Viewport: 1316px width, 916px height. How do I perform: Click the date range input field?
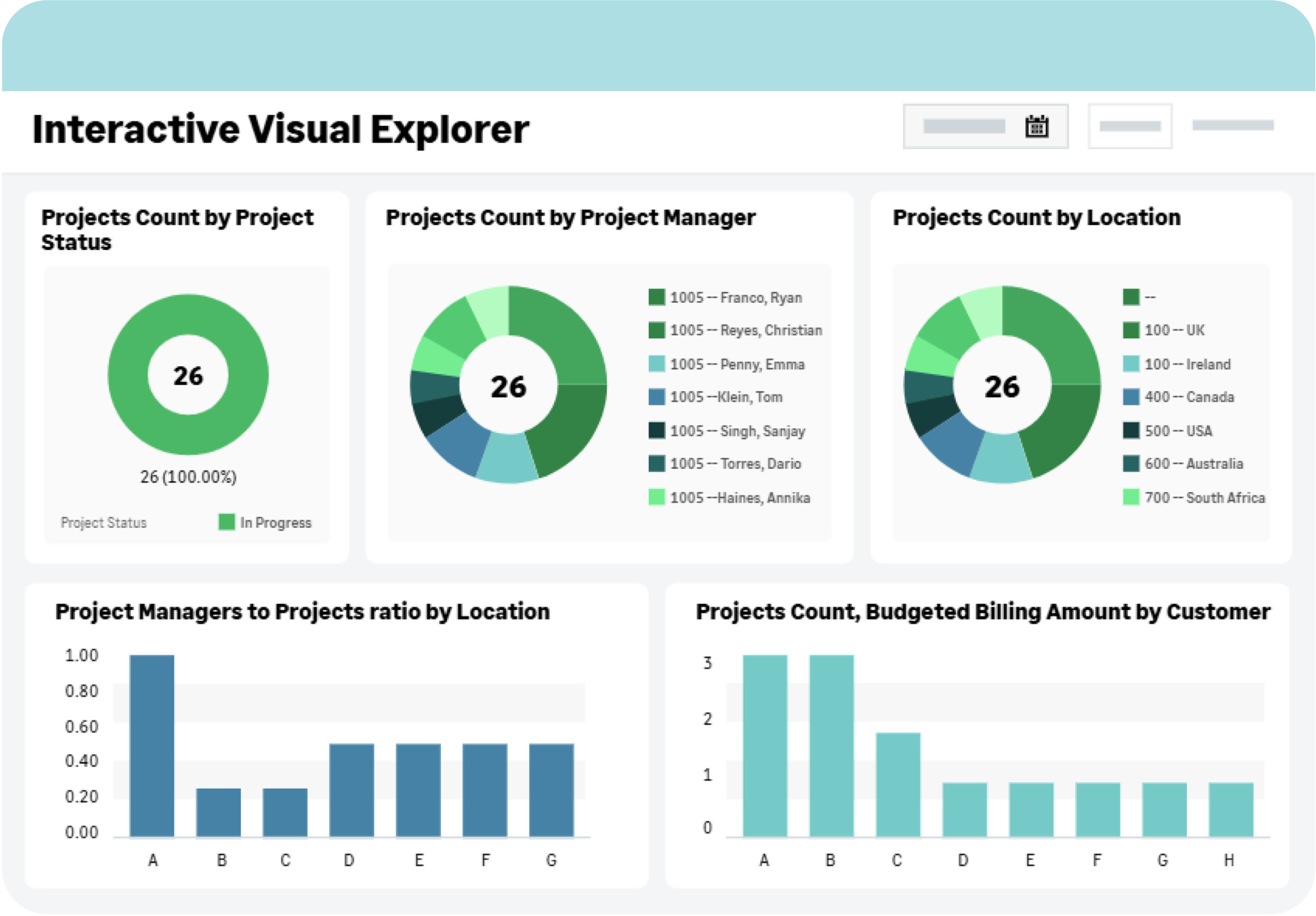click(x=985, y=126)
